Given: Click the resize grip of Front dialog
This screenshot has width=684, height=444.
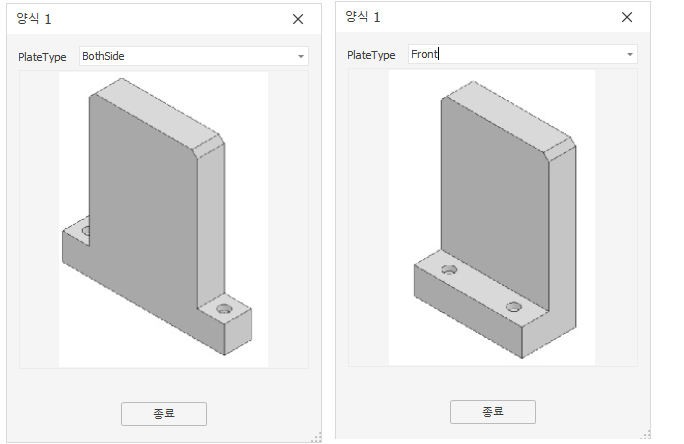Looking at the screenshot, I should pyautogui.click(x=646, y=434).
